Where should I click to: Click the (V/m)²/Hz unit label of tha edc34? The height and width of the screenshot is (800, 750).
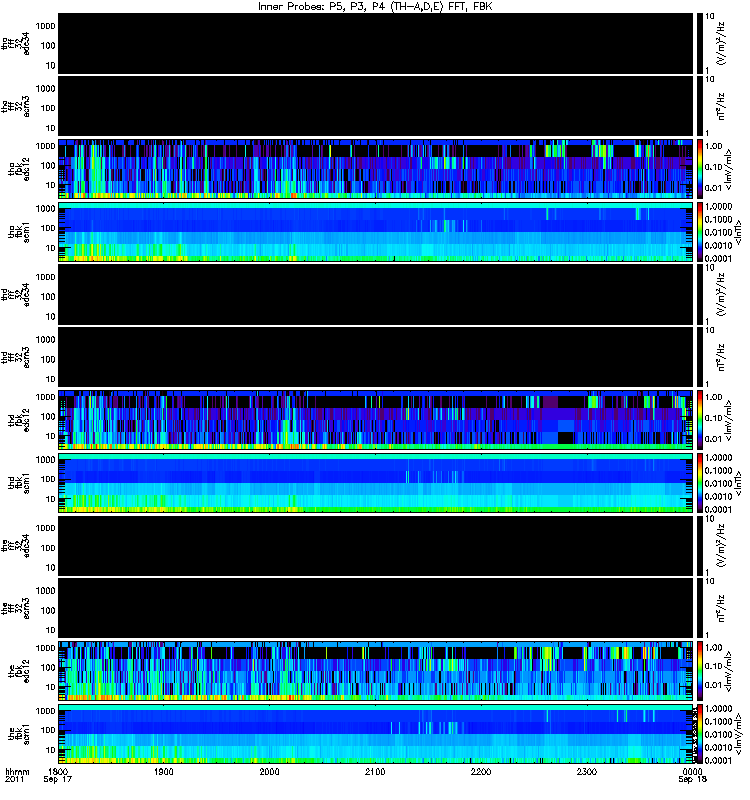click(x=721, y=43)
